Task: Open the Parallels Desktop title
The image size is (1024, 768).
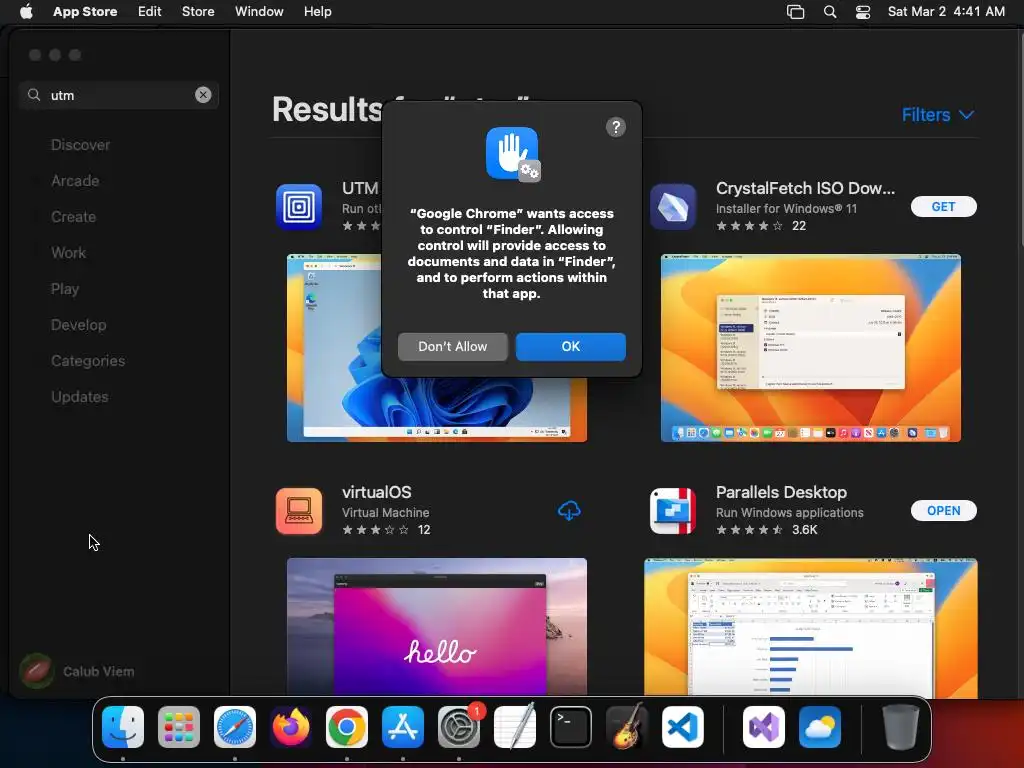Action: coord(781,492)
